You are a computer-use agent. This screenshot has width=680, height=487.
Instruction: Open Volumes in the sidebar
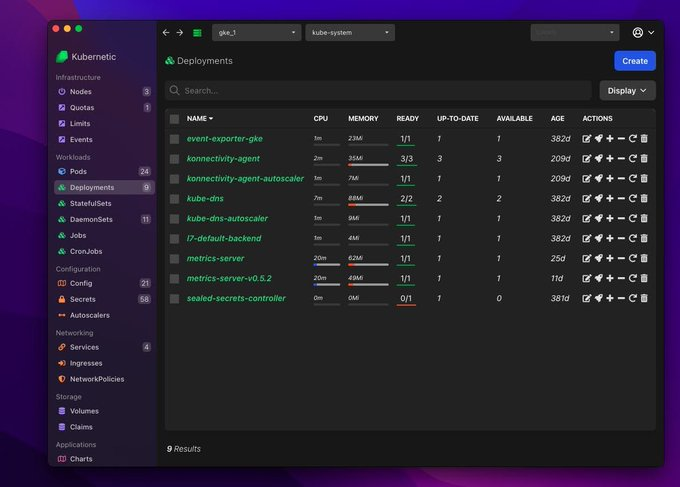point(104,411)
